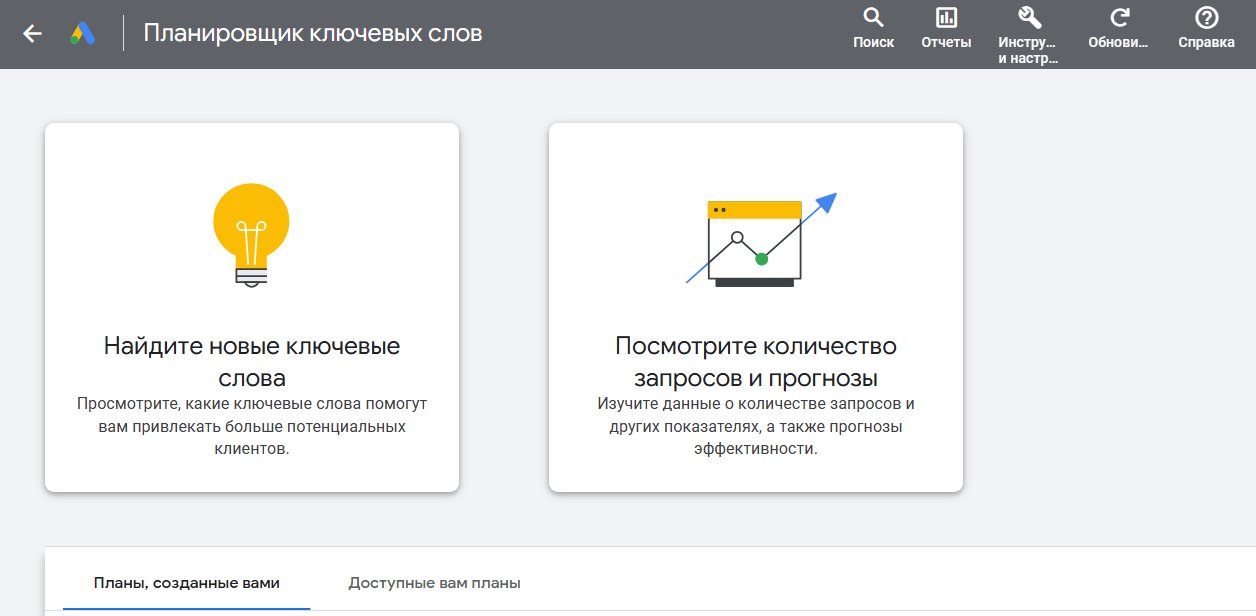
Task: Open help via the question mark icon
Action: [1207, 18]
